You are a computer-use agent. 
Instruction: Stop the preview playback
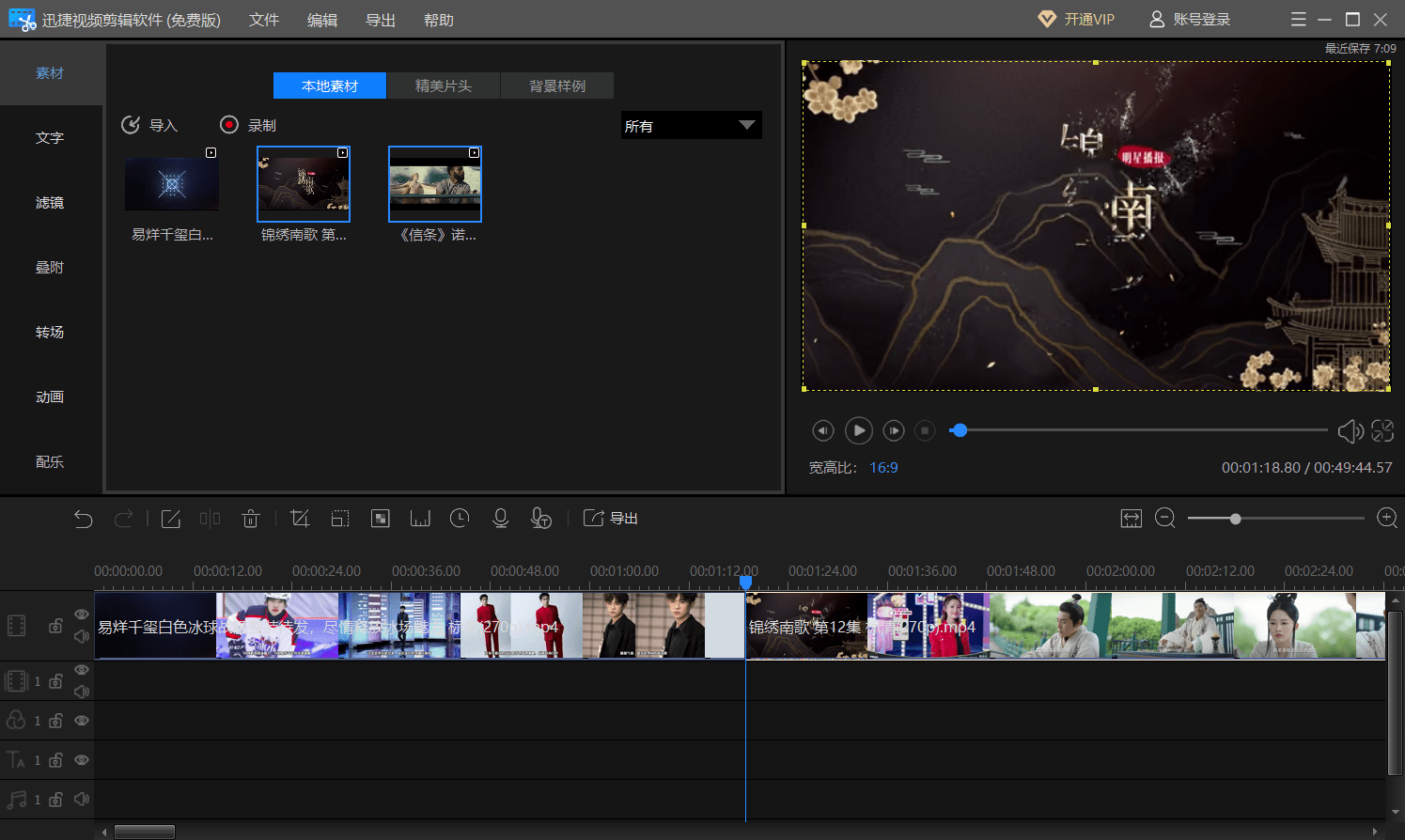coord(926,430)
